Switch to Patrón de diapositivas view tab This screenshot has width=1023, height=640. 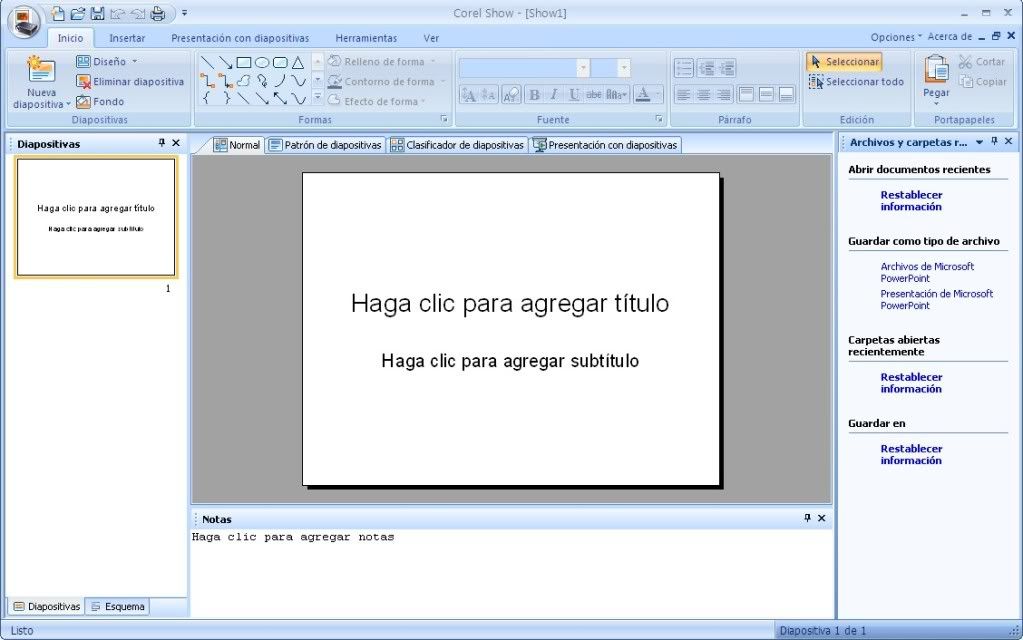tap(325, 145)
